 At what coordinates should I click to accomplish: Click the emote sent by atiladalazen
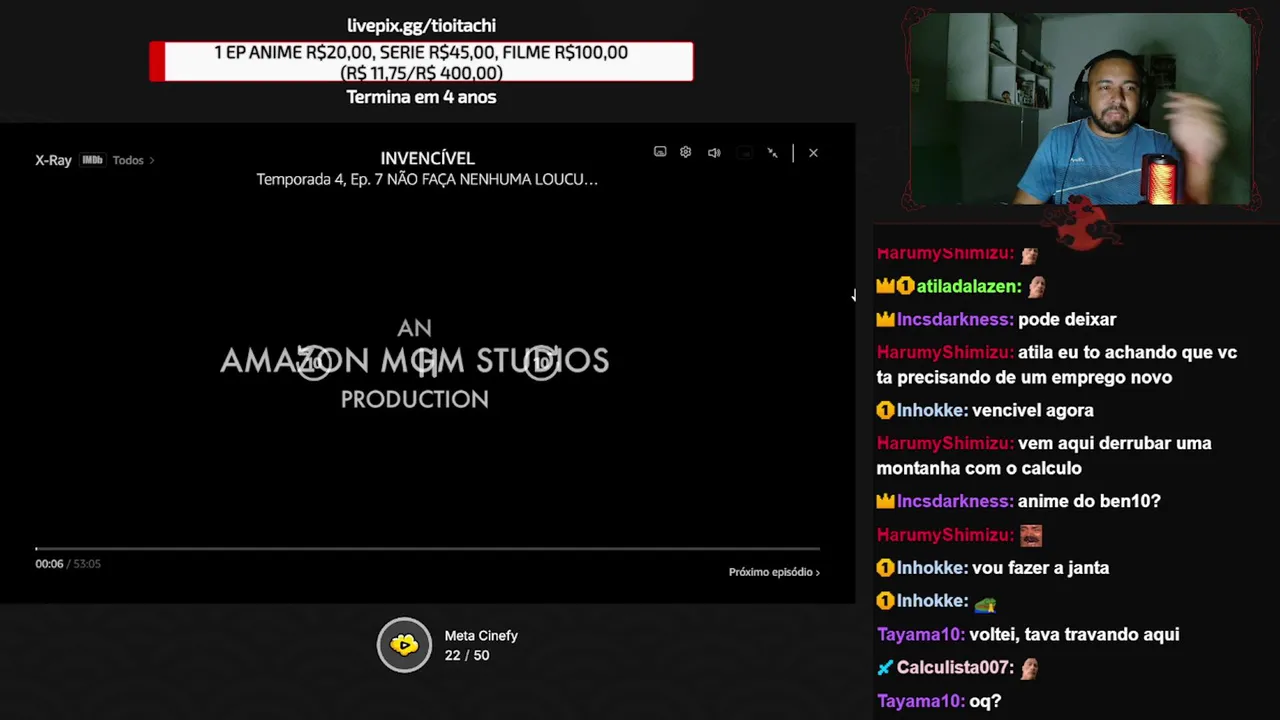click(1036, 286)
